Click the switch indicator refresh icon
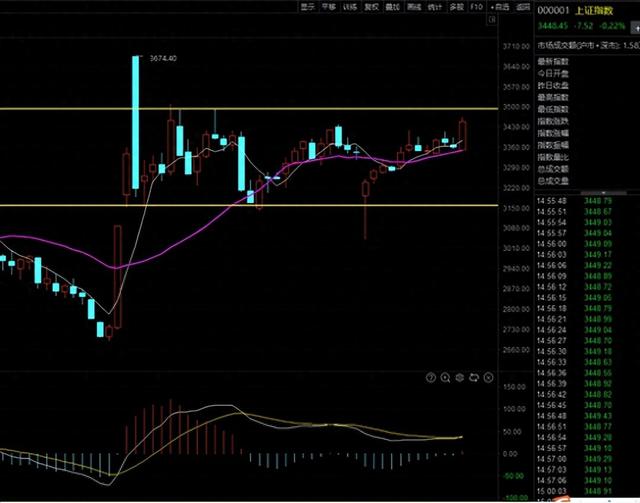Screen dimensions: 640x503 pyautogui.click(x=474, y=378)
